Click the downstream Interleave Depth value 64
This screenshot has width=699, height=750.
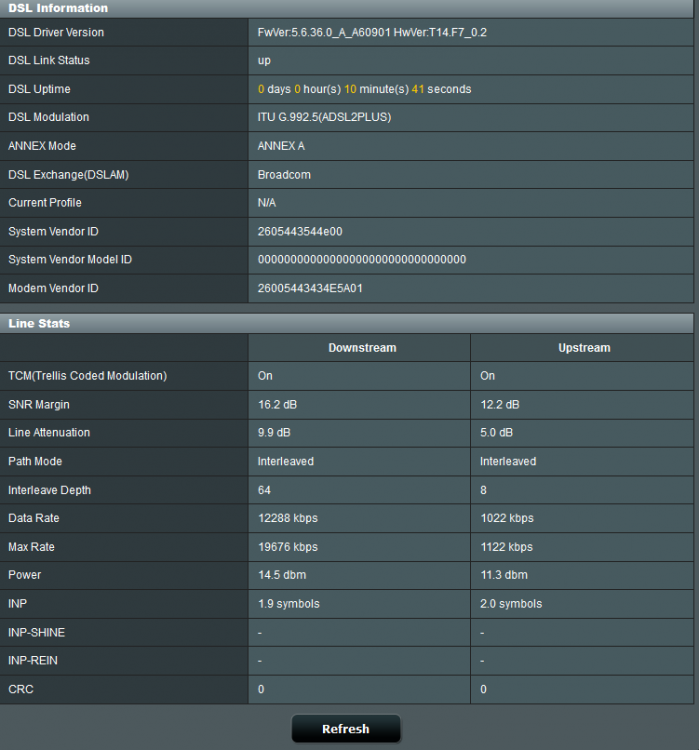tap(265, 490)
